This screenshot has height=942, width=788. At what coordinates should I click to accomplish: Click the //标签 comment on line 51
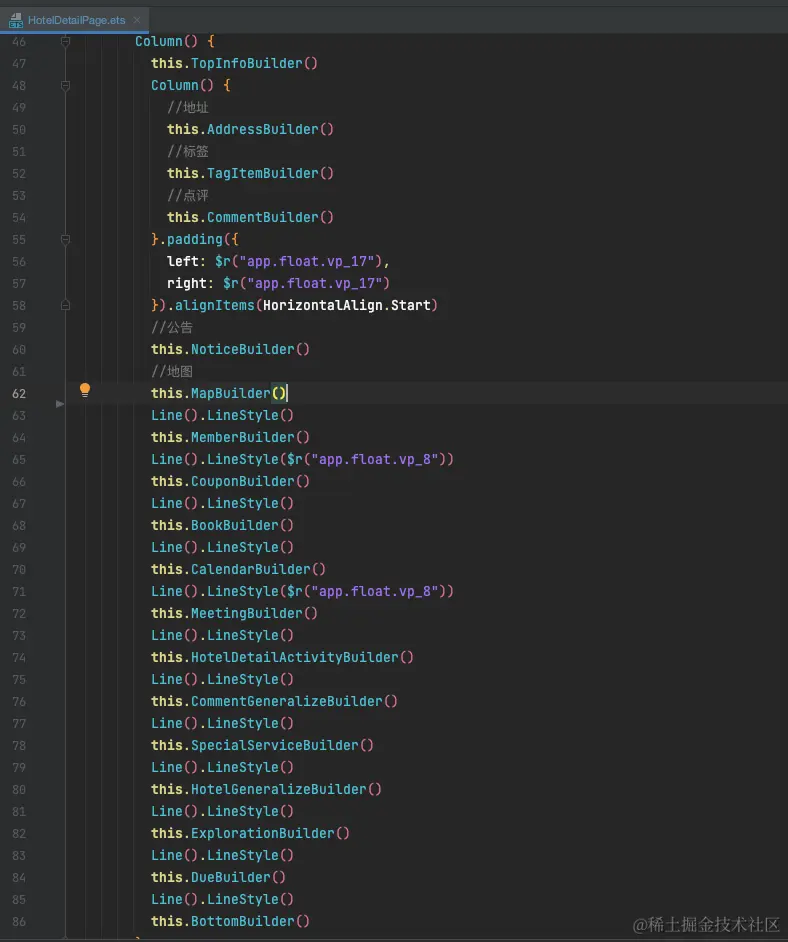click(188, 151)
